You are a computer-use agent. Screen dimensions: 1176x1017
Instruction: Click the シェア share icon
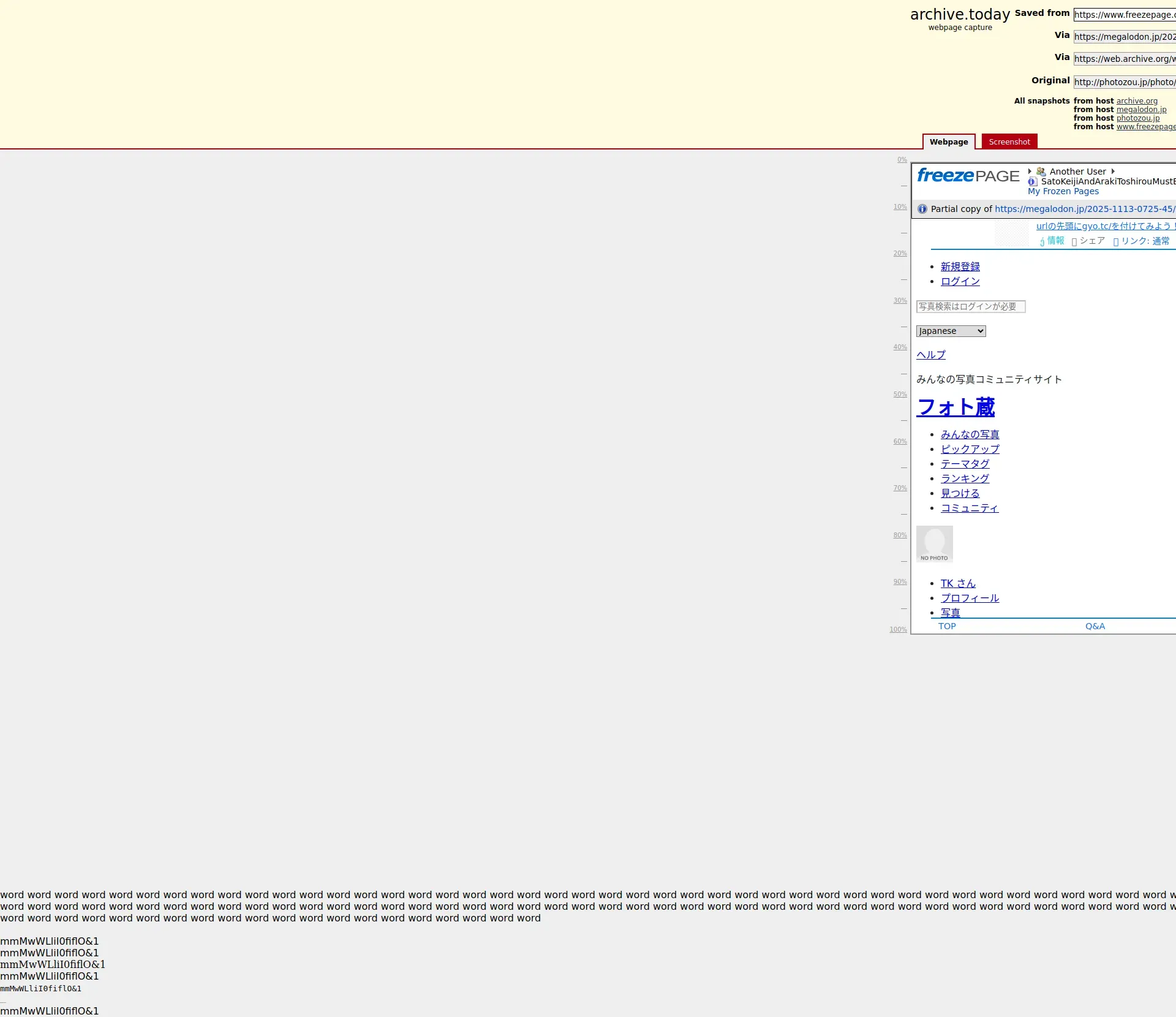1074,241
